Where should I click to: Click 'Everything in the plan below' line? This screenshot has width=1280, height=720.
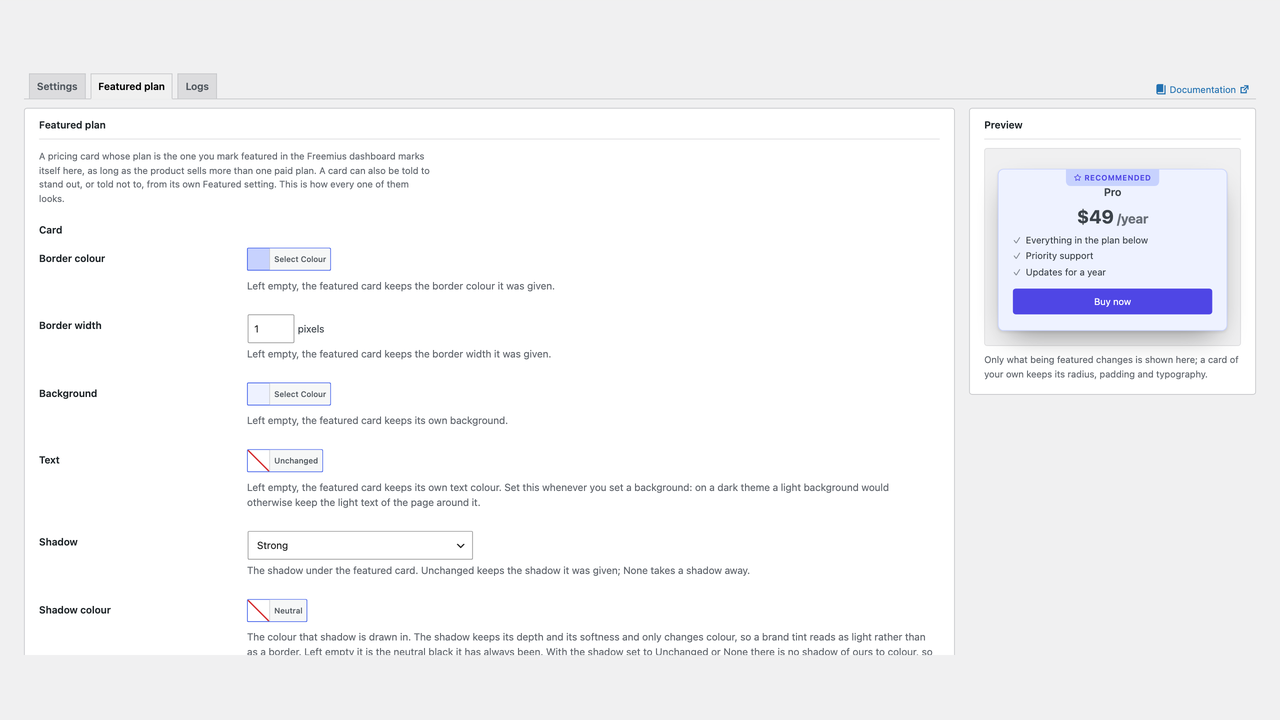[1087, 240]
